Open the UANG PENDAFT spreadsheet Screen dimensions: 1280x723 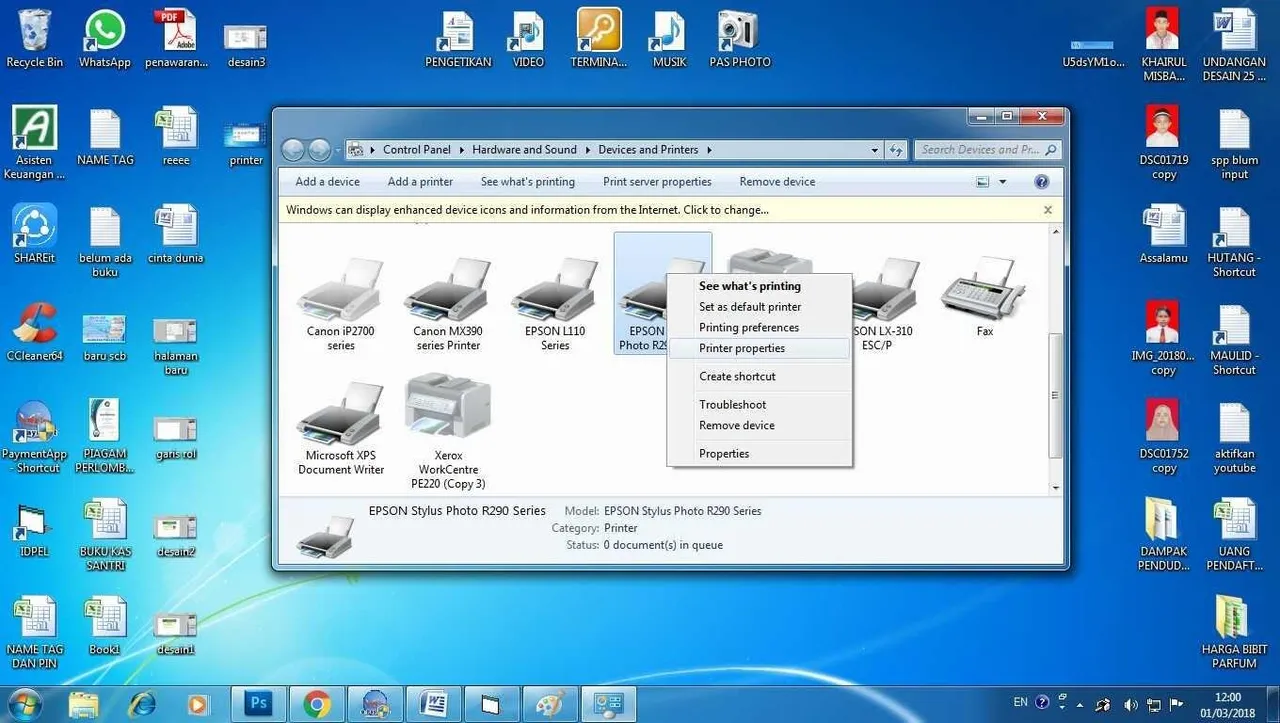(x=1235, y=534)
